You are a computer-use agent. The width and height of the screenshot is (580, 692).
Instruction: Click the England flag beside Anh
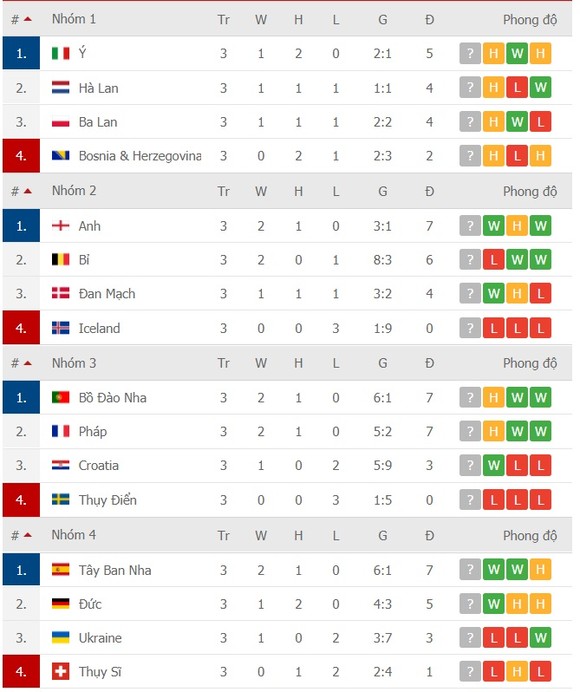pyautogui.click(x=60, y=226)
